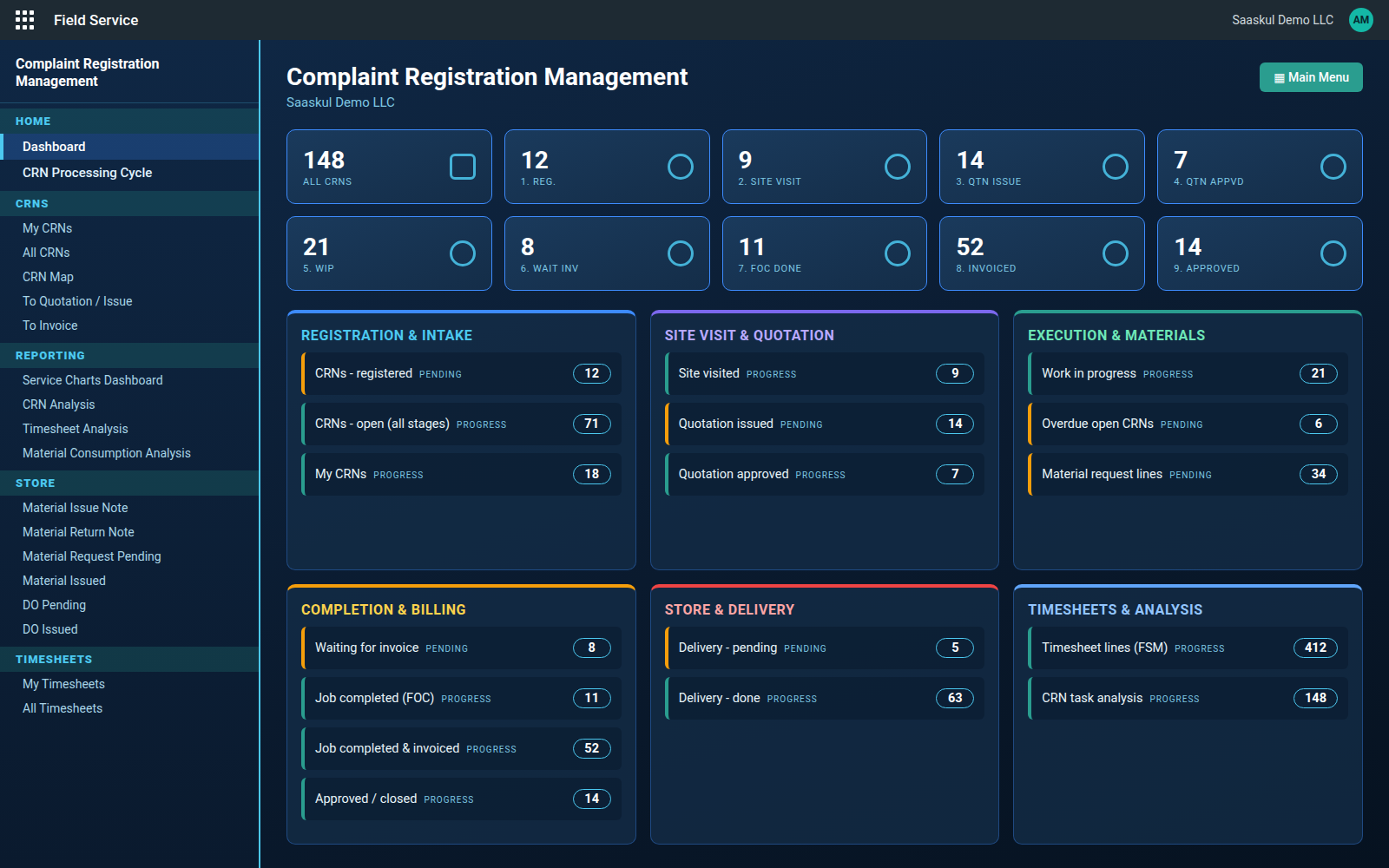Open CRN task analysis row
This screenshot has height=868, width=1389.
click(x=1188, y=698)
